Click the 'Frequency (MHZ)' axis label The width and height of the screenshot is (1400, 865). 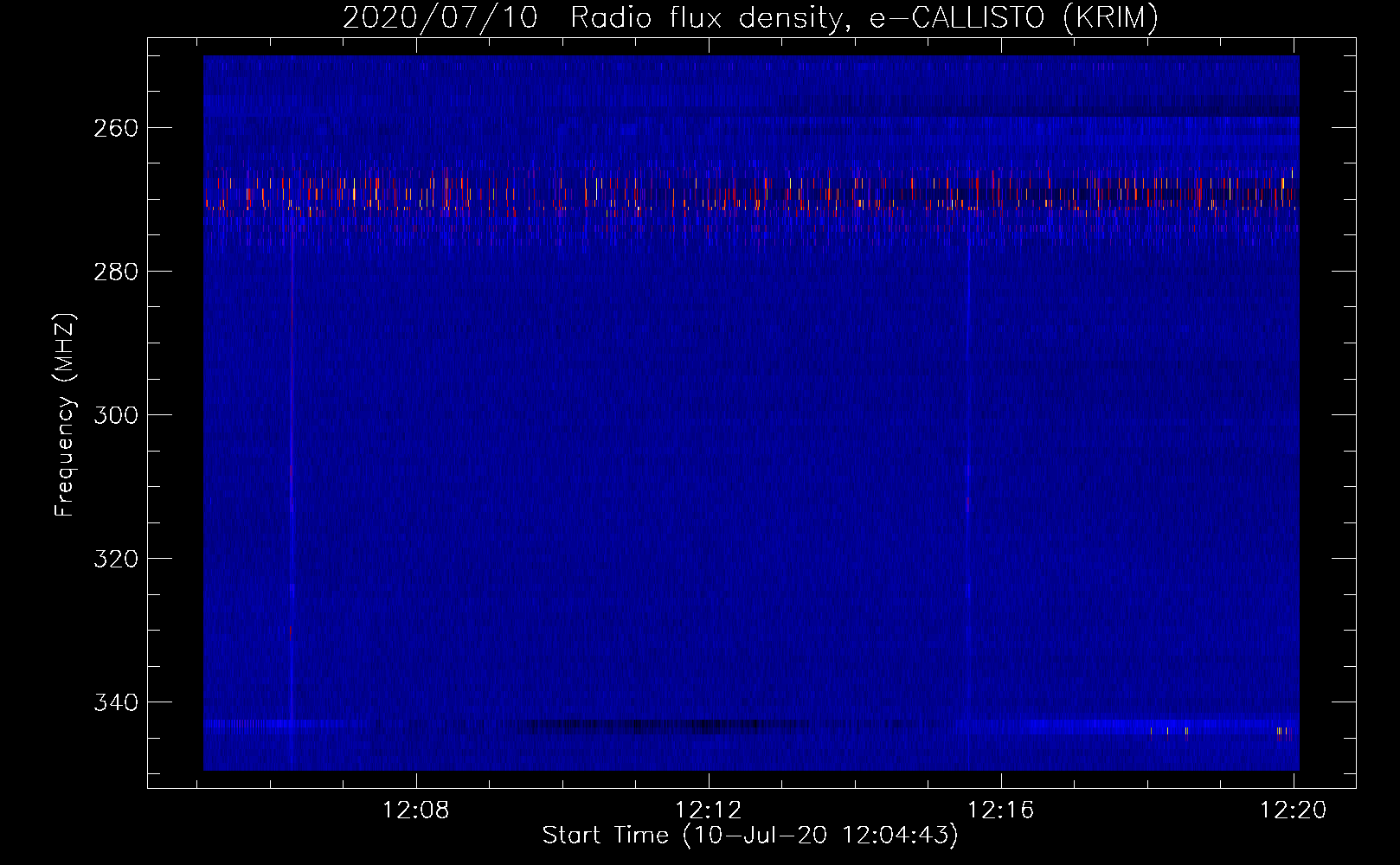coord(65,415)
